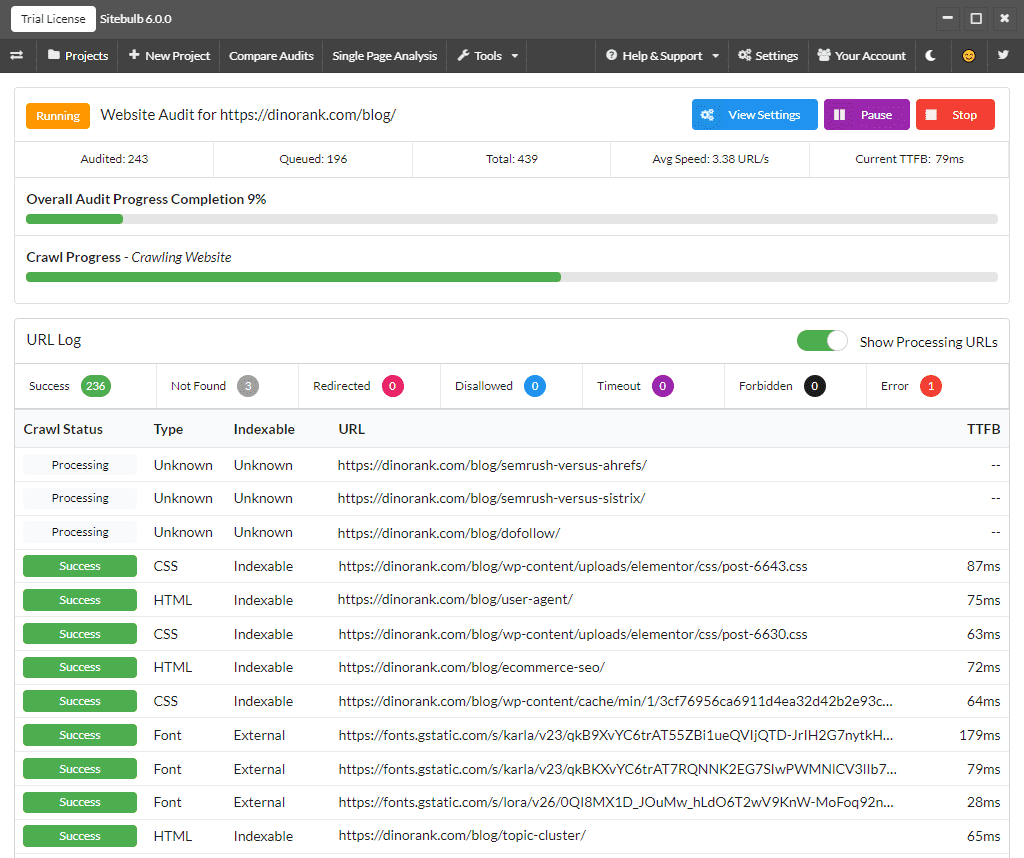1024x858 pixels.
Task: Open the Projects menu item
Action: tap(78, 56)
